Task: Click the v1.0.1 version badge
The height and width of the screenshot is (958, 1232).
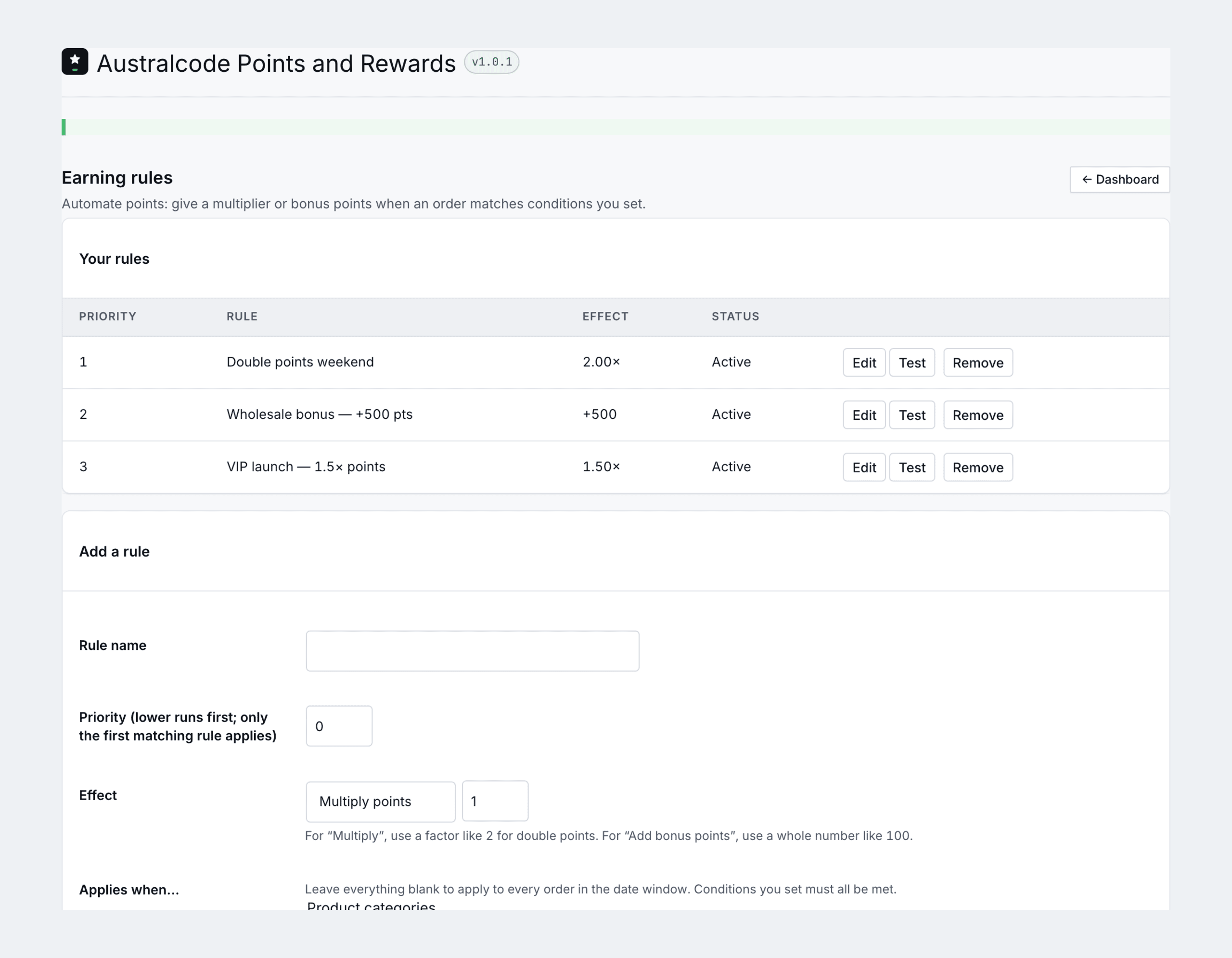Action: pos(491,62)
